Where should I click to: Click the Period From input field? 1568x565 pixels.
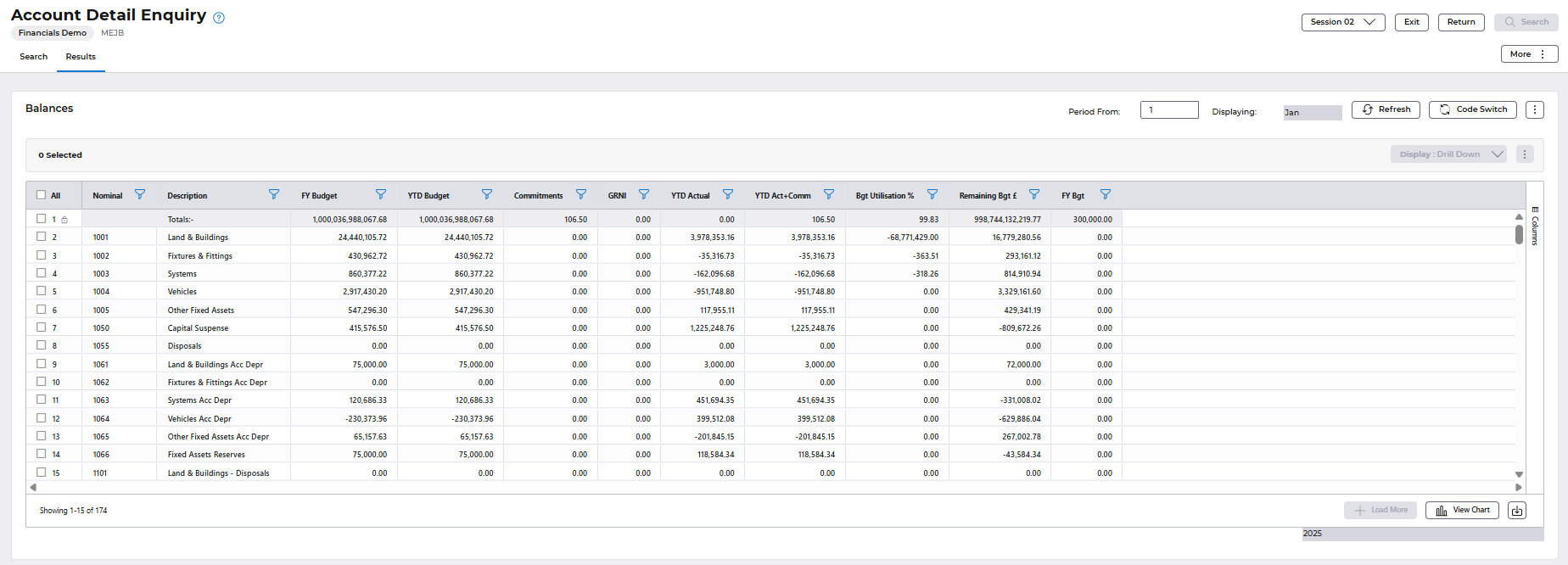[x=1168, y=110]
